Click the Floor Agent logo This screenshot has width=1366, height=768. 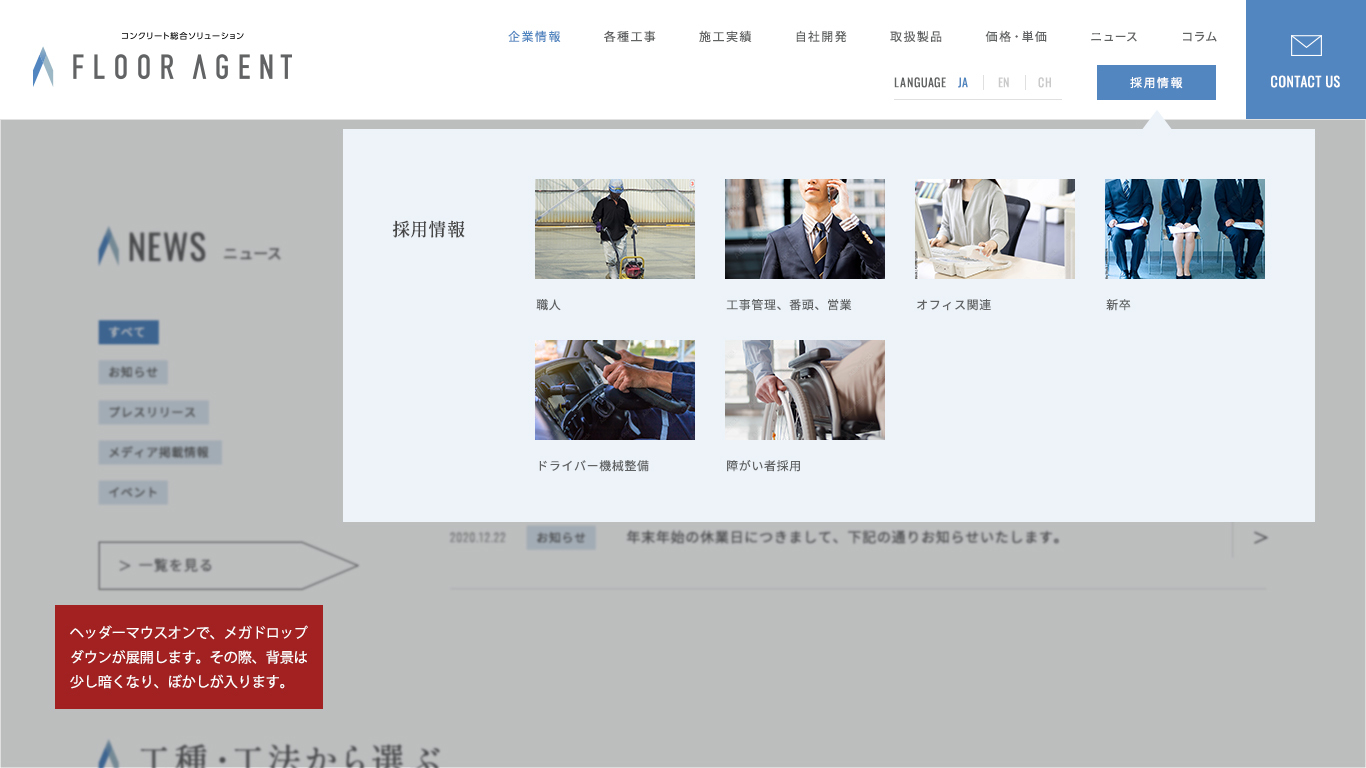[x=163, y=65]
